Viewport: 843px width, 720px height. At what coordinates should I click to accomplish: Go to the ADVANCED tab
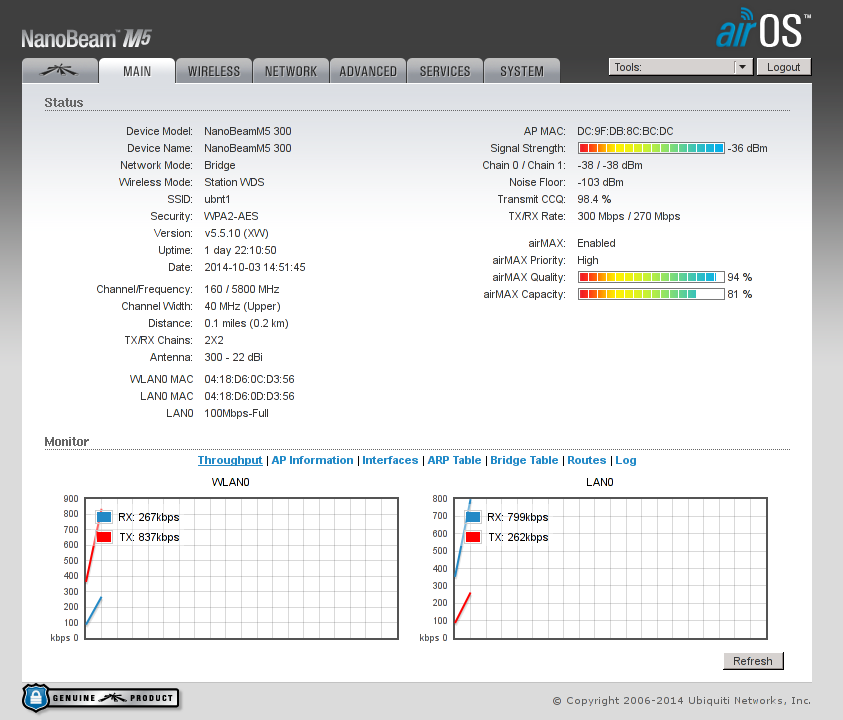click(x=368, y=70)
